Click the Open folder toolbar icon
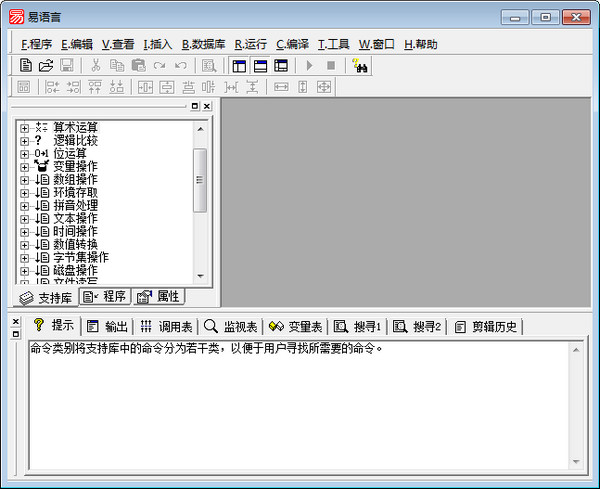600x489 pixels. point(45,65)
